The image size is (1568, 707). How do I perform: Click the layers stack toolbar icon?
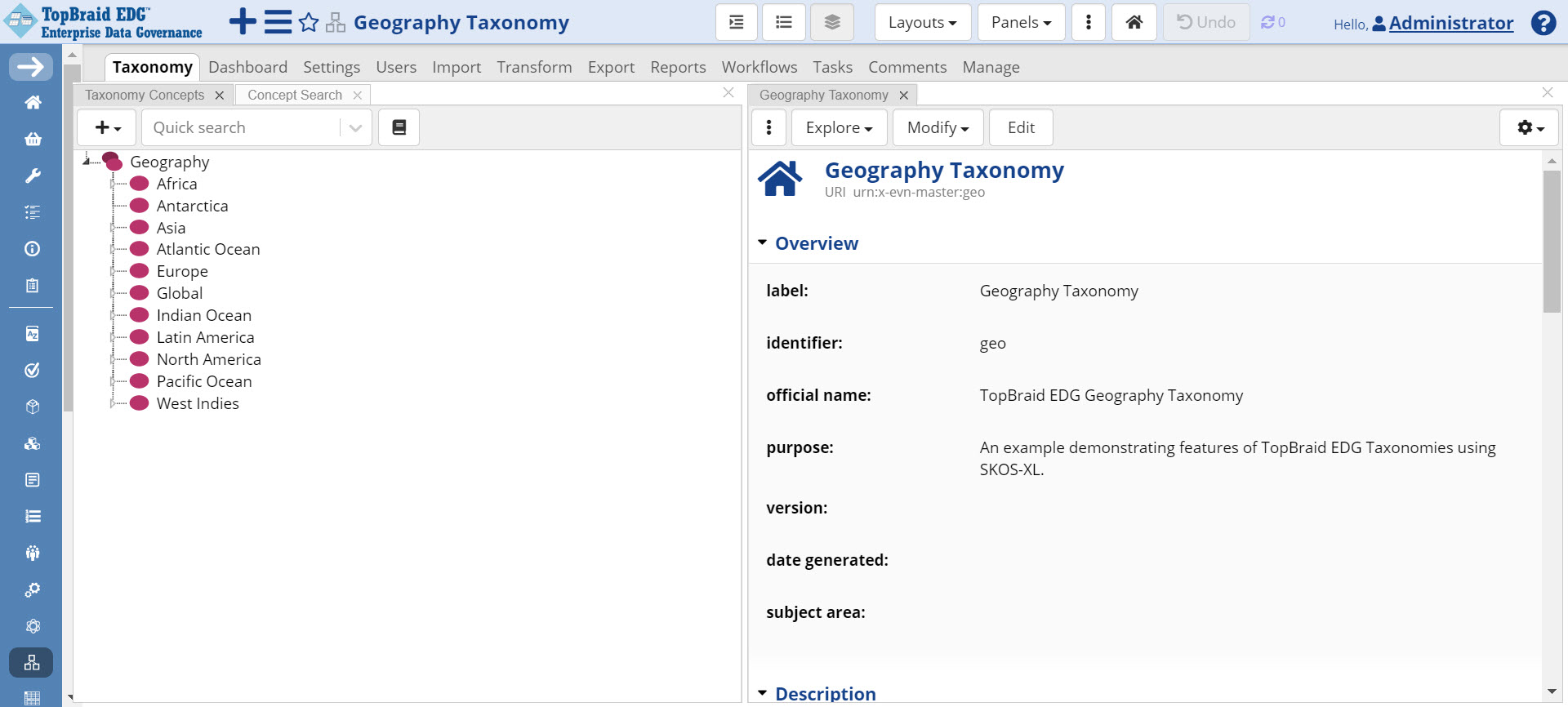click(831, 22)
